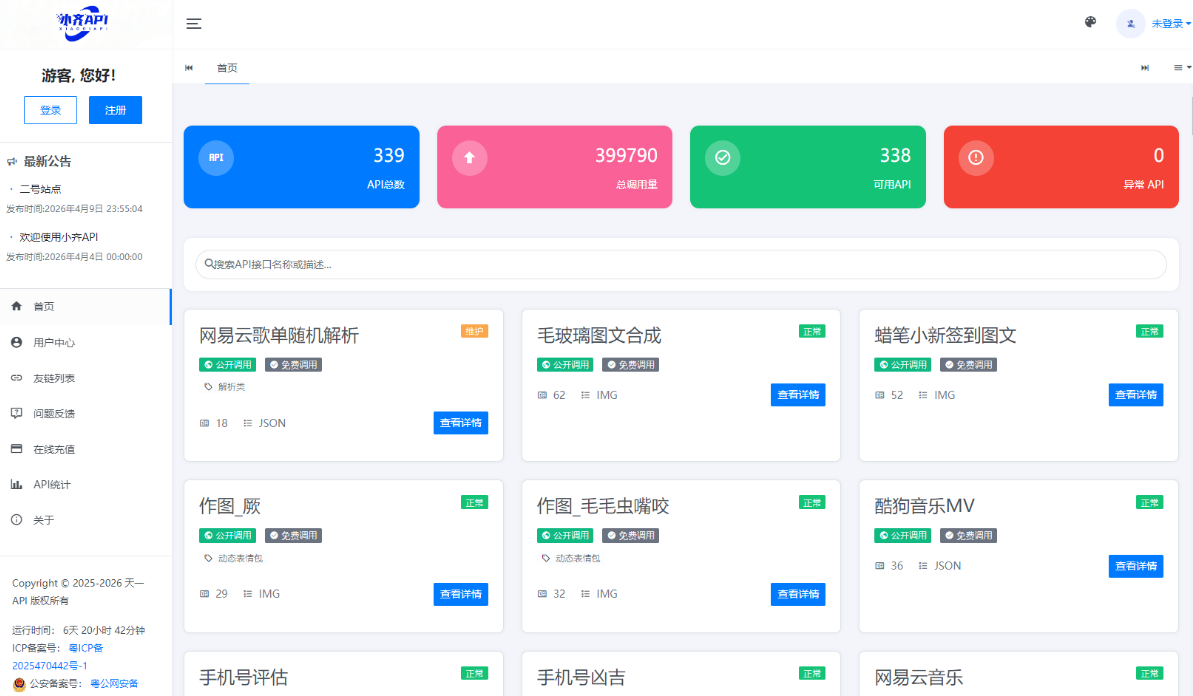Viewport: 1193px width, 696px height.
Task: View details for 蜡笔小新签到图文
Action: click(x=1136, y=395)
